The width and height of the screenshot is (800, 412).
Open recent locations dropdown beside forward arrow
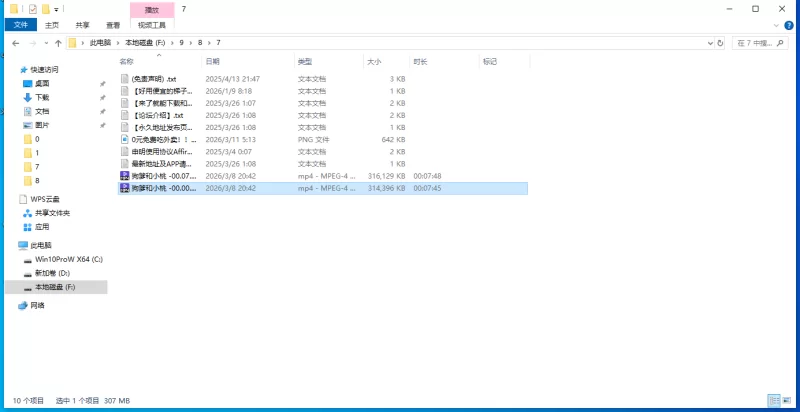46,43
